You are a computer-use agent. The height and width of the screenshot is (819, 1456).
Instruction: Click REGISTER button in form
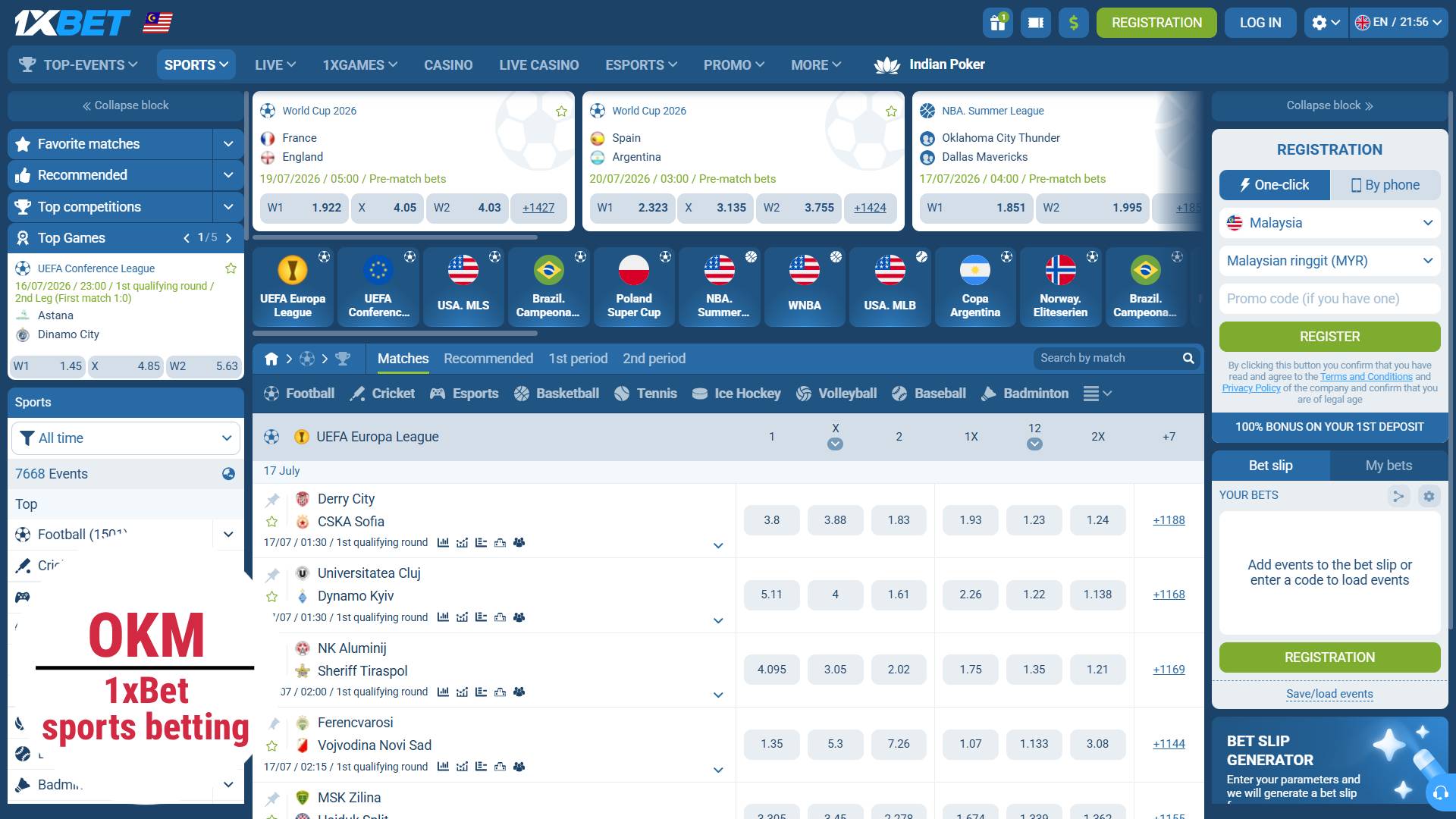[1329, 337]
